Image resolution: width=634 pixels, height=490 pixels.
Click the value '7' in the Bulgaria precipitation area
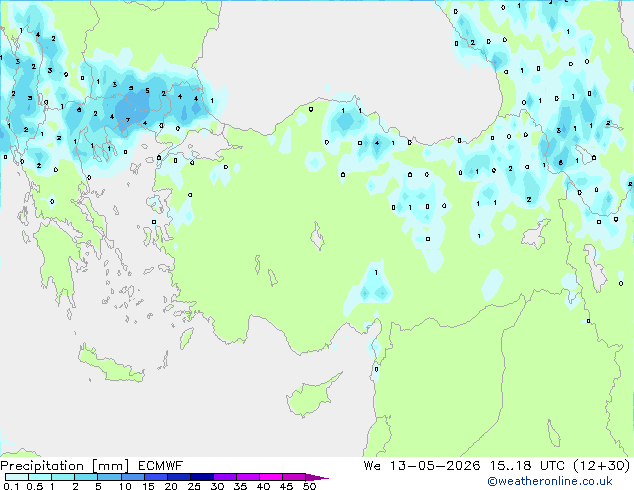coord(128,120)
